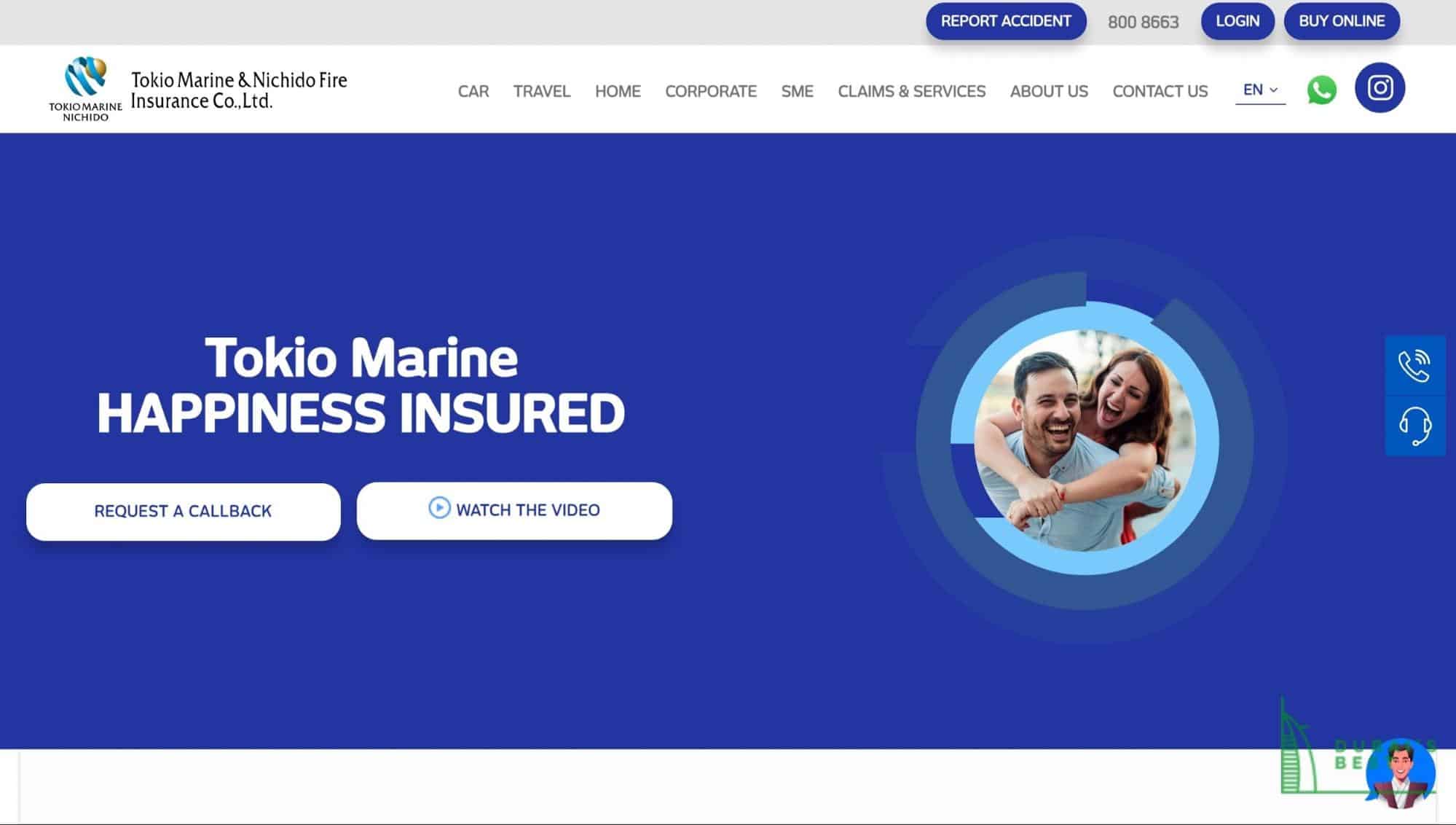Open the Instagram profile icon
This screenshot has width=1456, height=825.
pyautogui.click(x=1380, y=88)
